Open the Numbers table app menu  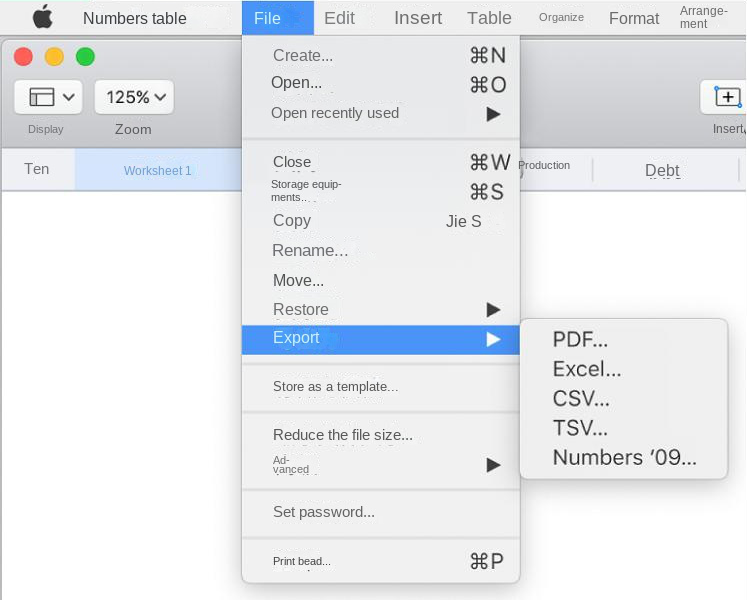point(135,18)
